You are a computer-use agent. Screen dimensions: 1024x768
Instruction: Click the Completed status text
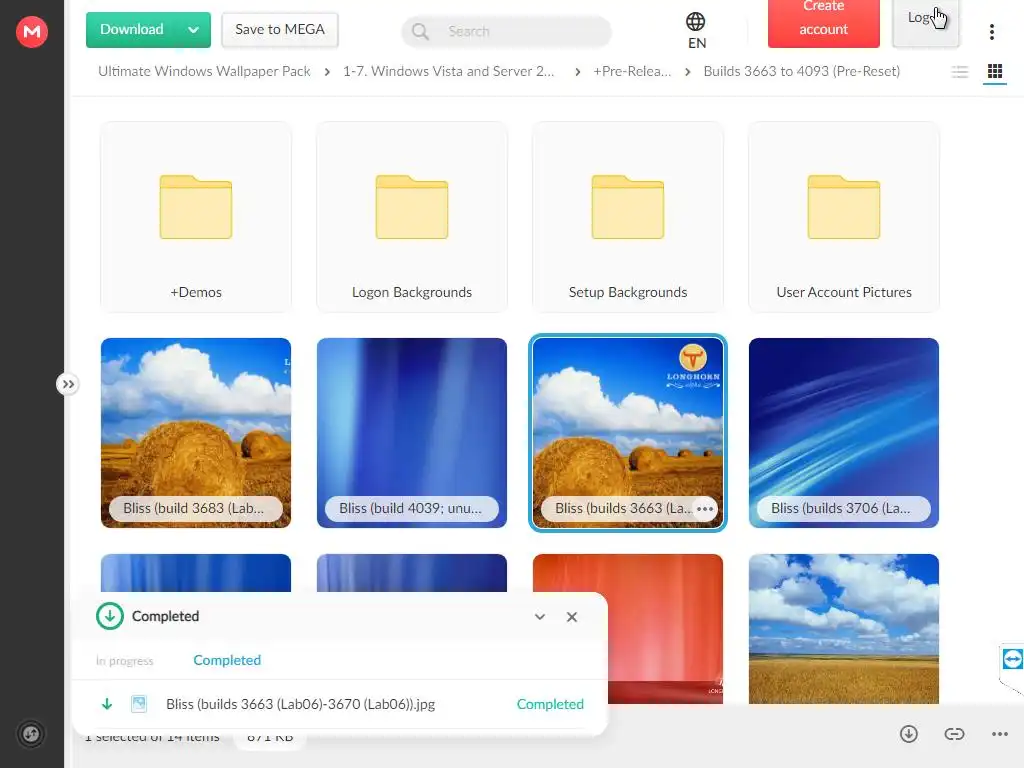tap(551, 704)
